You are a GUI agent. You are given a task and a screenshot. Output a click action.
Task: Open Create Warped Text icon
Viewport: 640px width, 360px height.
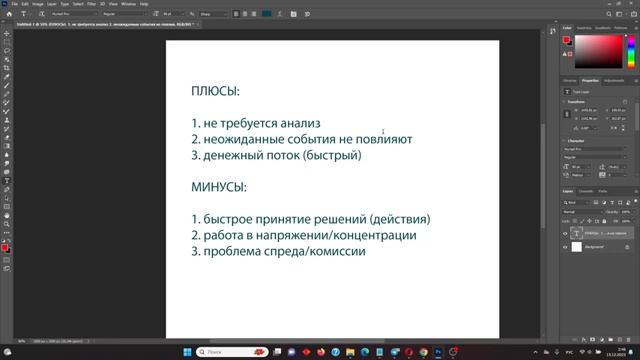pyautogui.click(x=280, y=14)
